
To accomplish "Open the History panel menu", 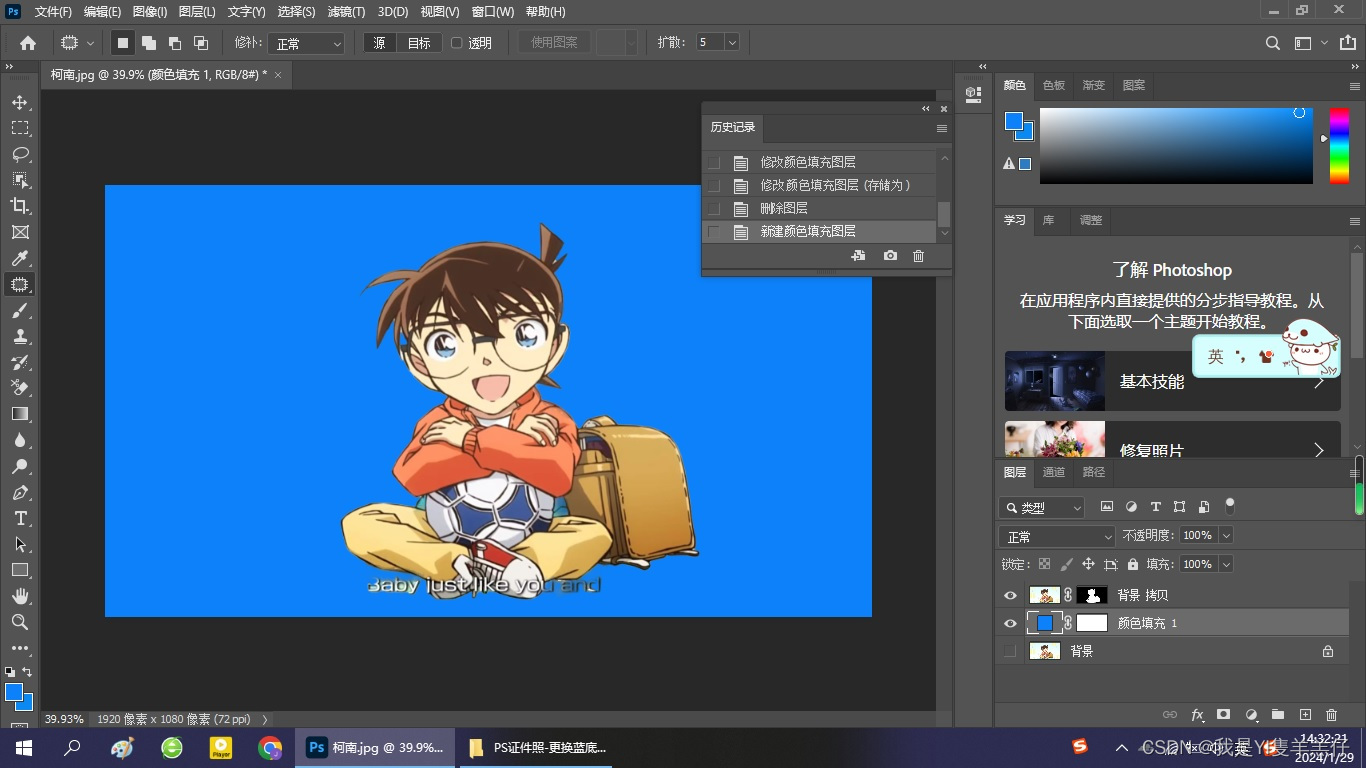I will (x=942, y=128).
